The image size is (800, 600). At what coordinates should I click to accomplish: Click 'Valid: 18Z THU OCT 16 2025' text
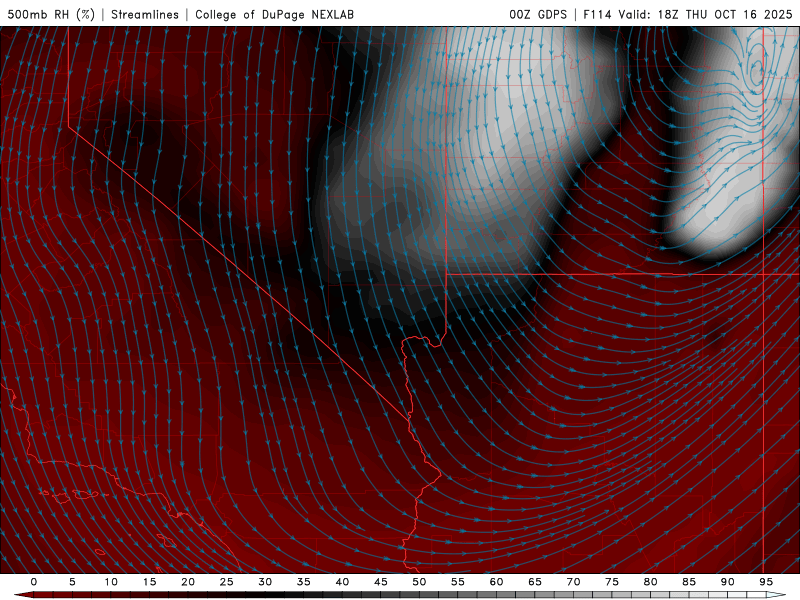[705, 14]
